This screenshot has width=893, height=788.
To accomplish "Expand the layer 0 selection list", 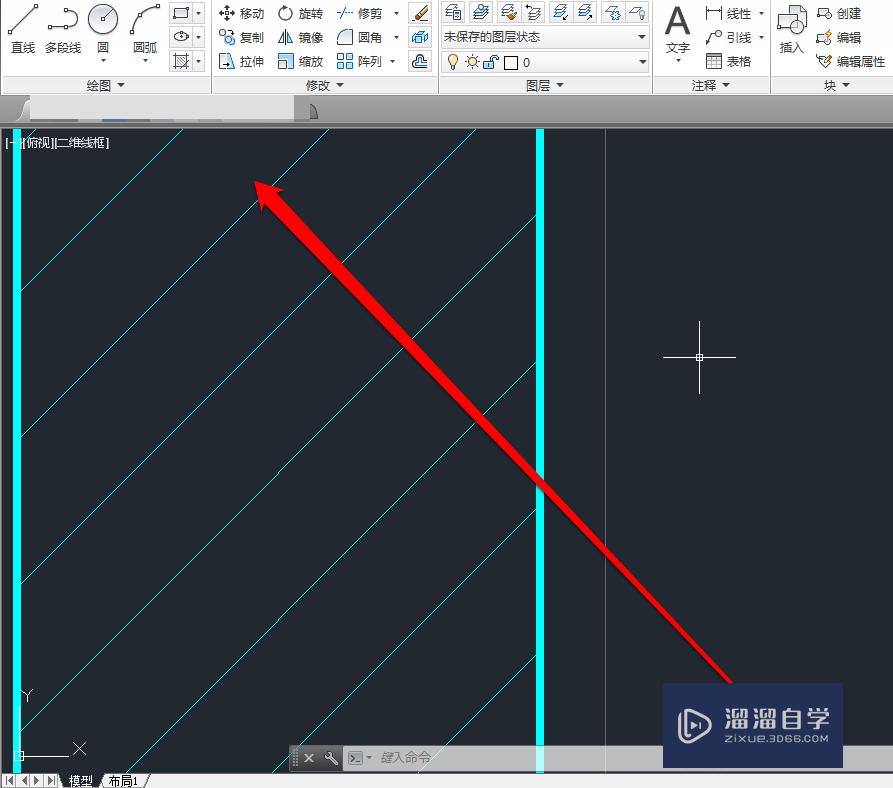I will (x=642, y=62).
